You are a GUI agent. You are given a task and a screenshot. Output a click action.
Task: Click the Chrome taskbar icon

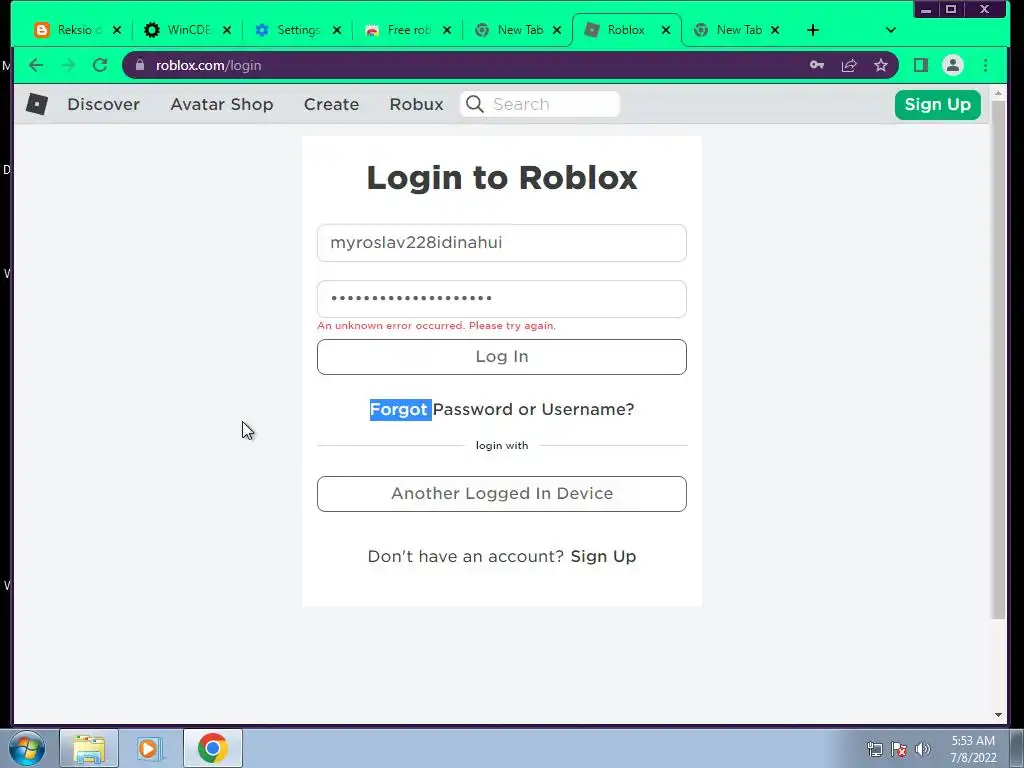tap(212, 748)
